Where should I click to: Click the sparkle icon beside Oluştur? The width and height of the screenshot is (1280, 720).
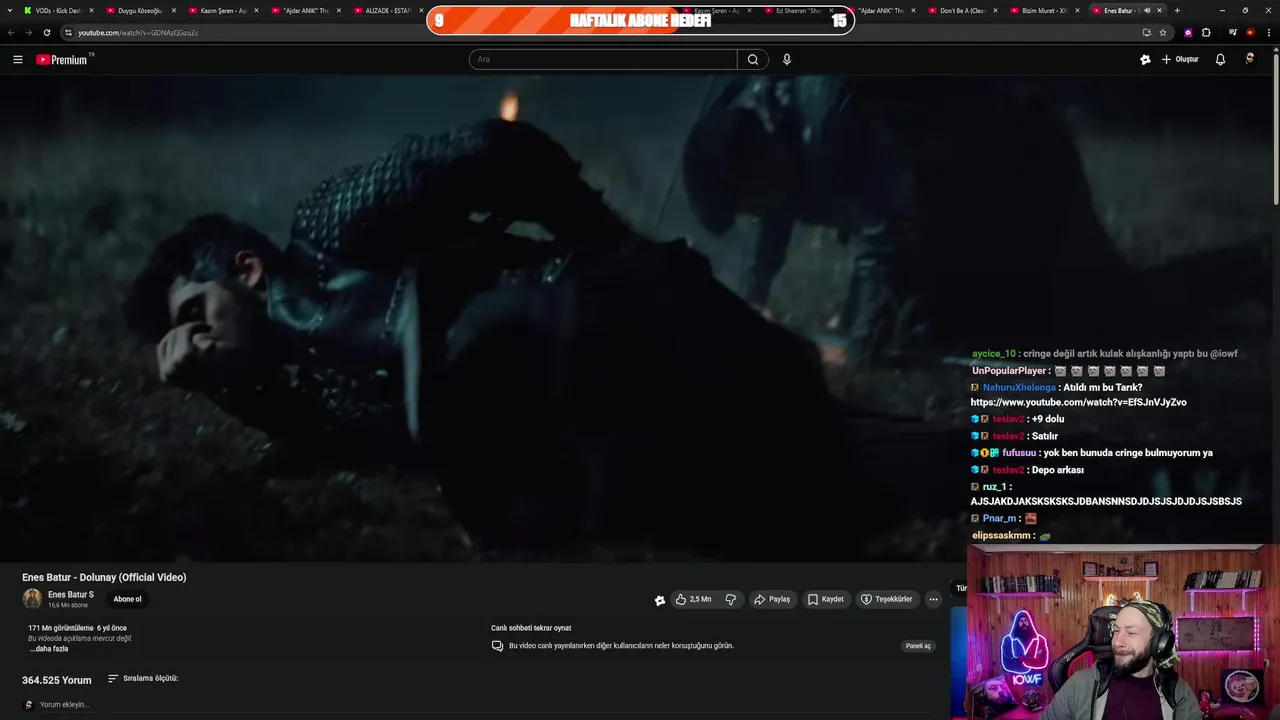coord(1145,60)
